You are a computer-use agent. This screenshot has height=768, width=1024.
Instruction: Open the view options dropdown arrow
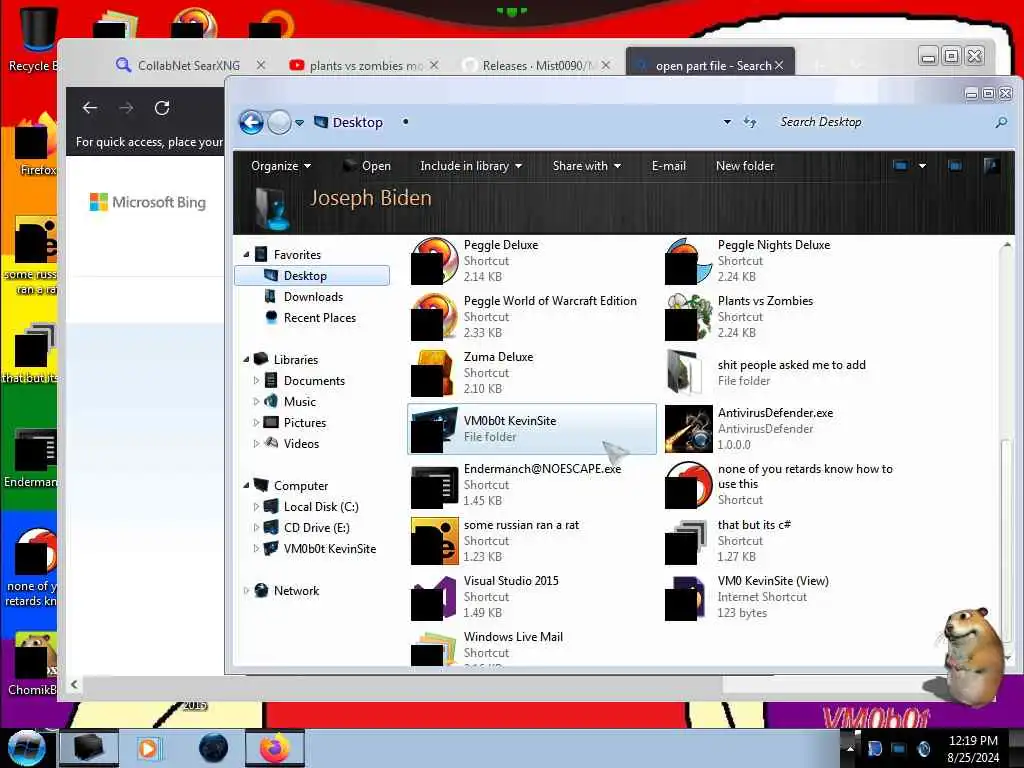click(922, 166)
